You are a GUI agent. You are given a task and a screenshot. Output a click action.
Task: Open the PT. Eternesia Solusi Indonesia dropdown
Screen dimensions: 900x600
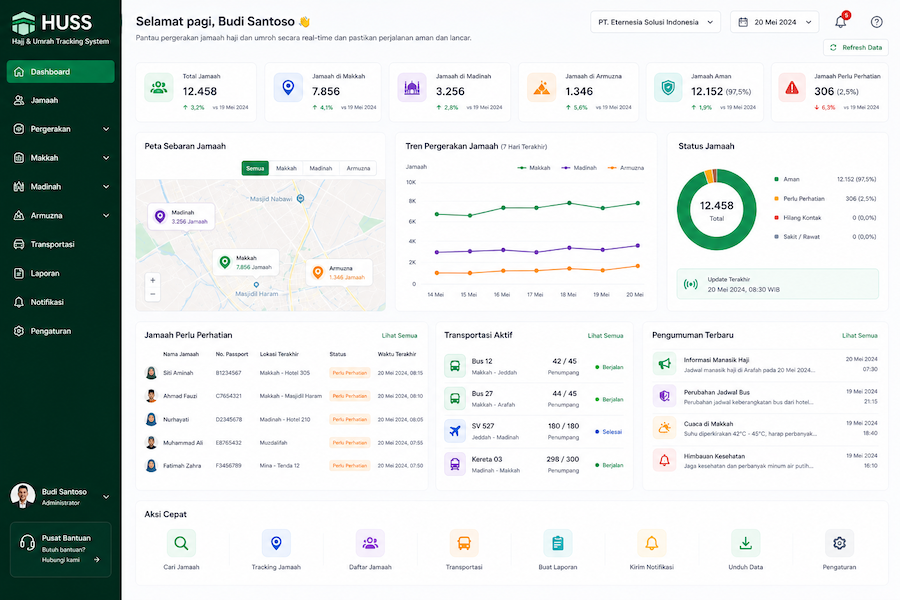pos(655,22)
